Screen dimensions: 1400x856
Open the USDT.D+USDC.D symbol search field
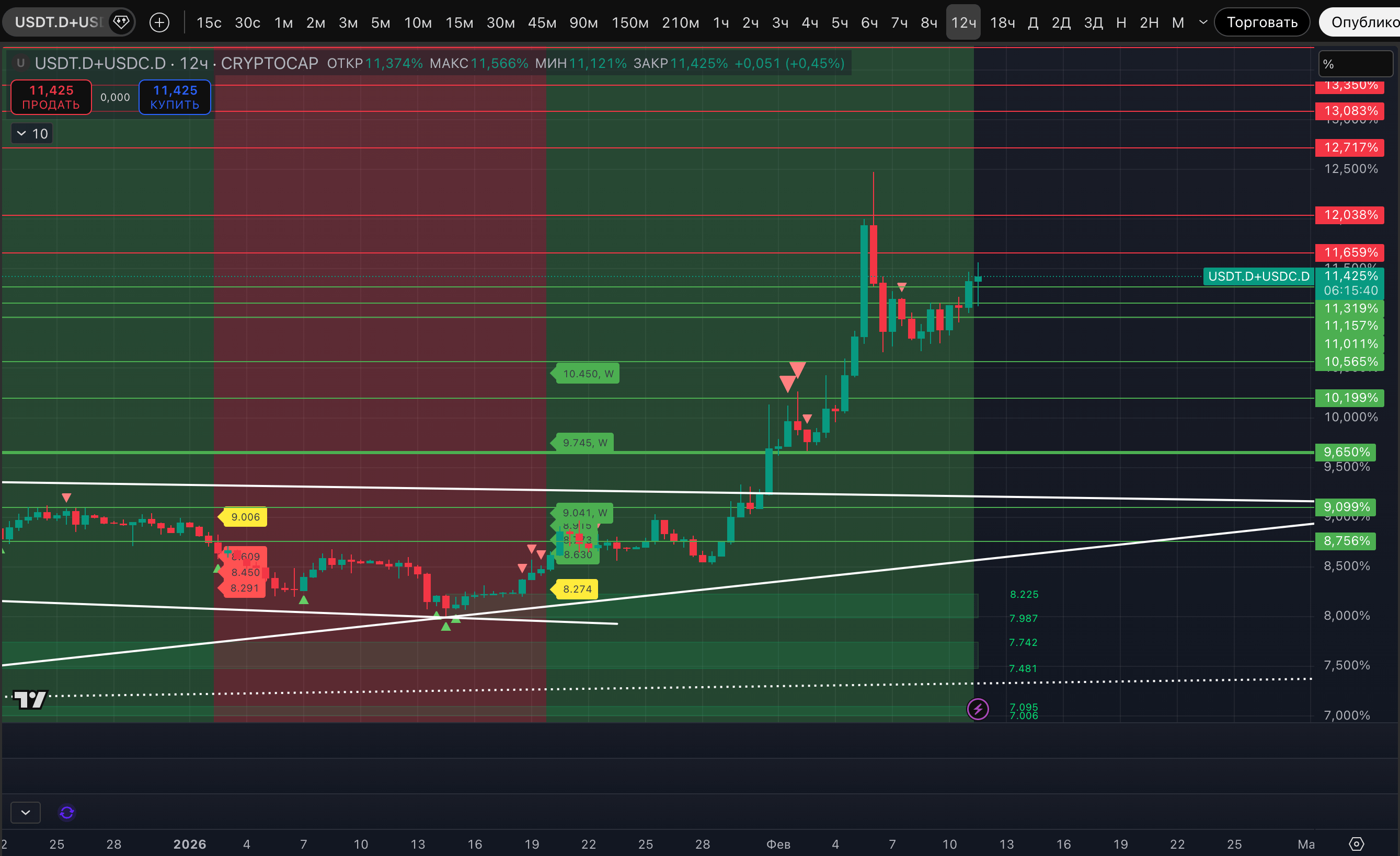58,22
